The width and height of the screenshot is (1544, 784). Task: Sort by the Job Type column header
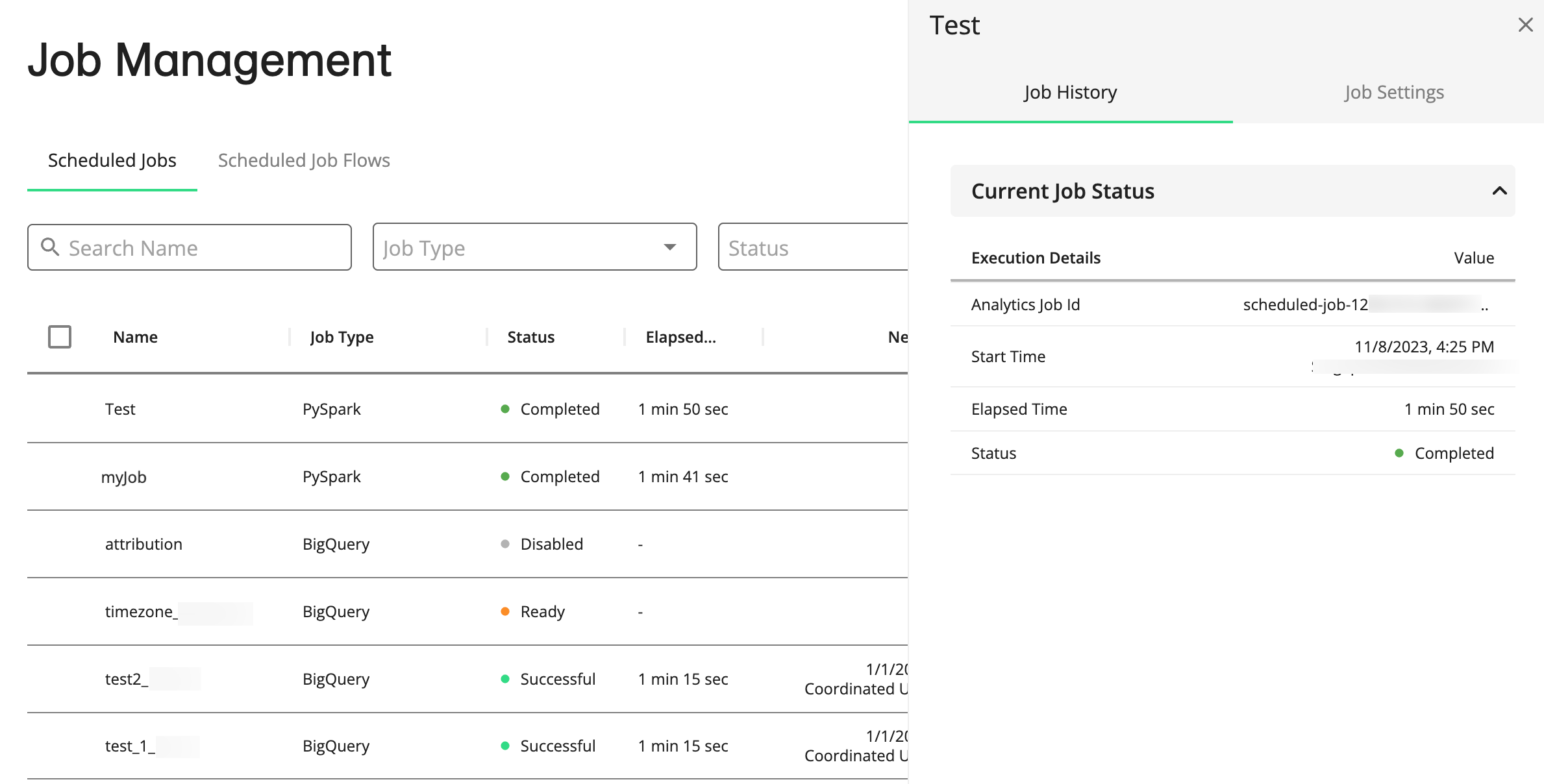(342, 337)
